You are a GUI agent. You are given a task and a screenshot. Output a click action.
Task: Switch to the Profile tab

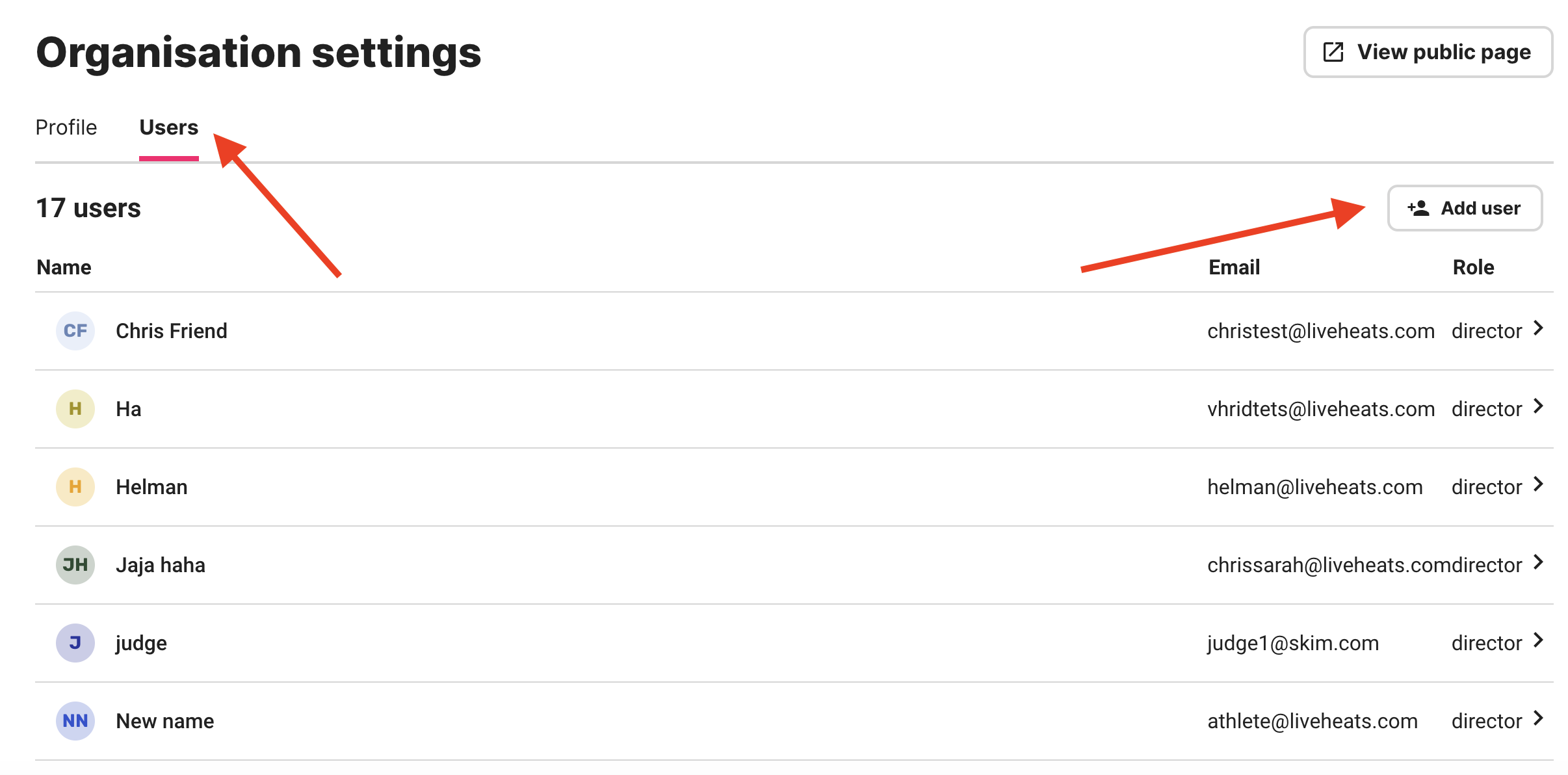(66, 127)
